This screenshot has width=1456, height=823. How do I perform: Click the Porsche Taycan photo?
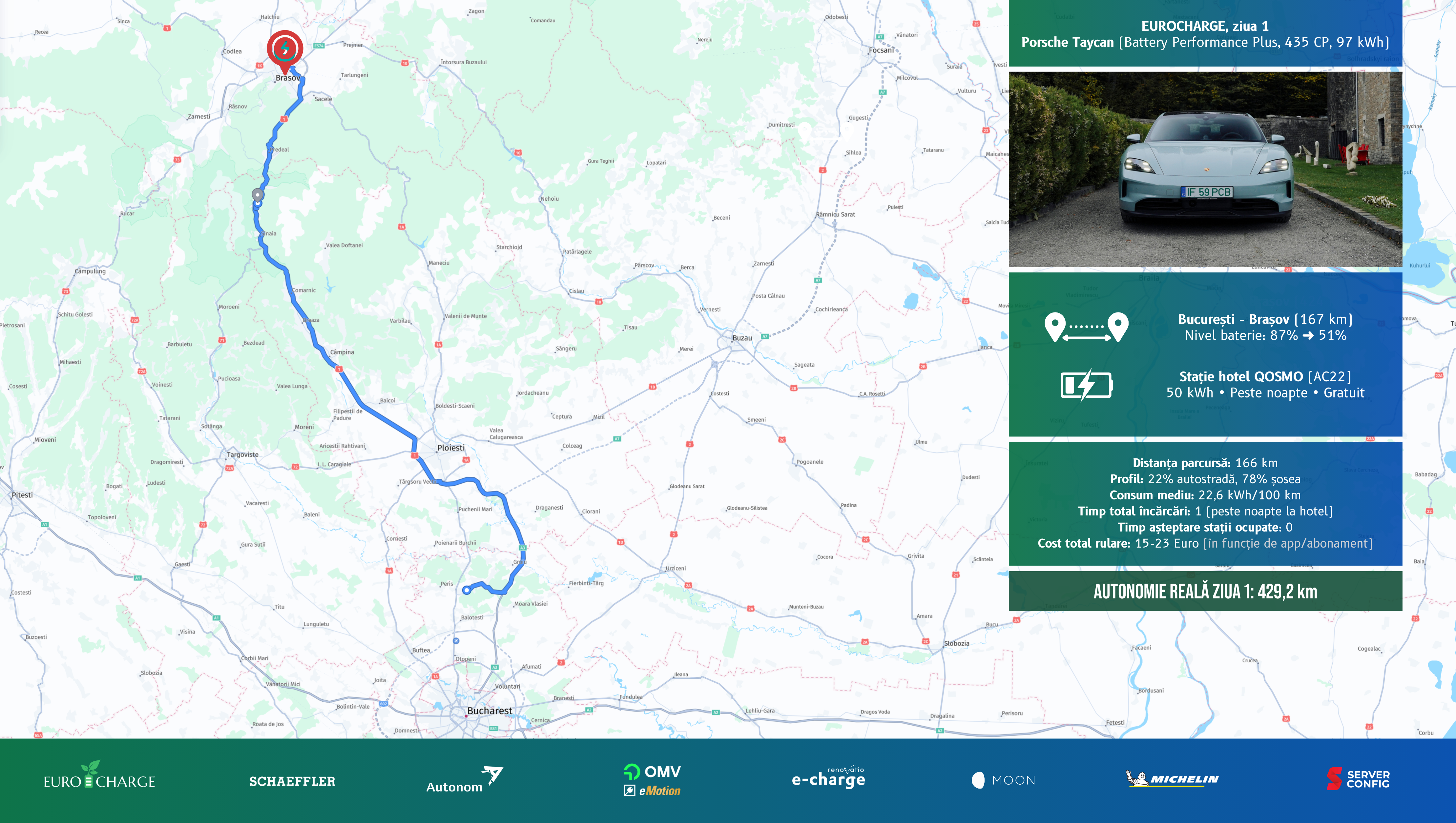click(x=1205, y=169)
